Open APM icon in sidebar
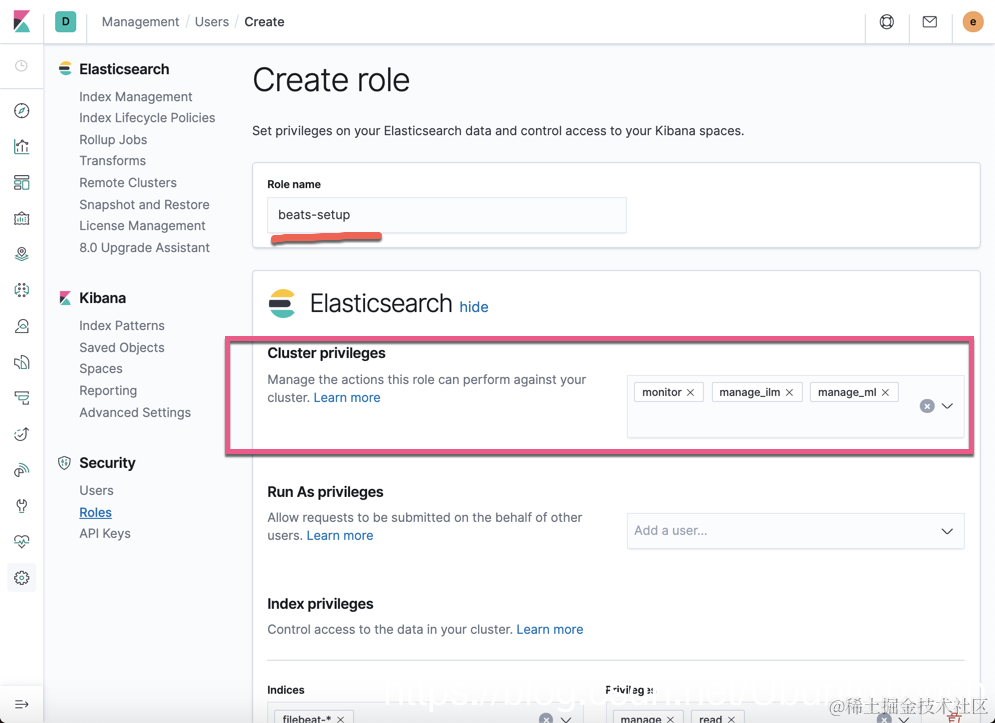Screen dimensions: 995x723 tap(22, 398)
